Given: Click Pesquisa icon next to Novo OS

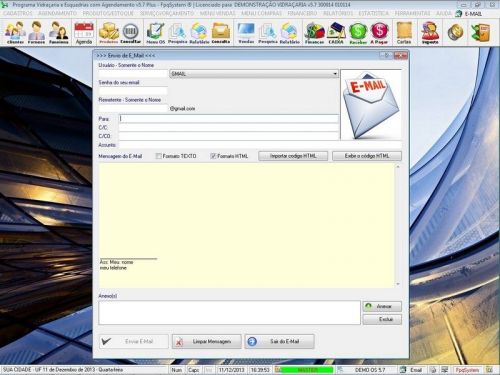Looking at the screenshot, I should coord(177,33).
